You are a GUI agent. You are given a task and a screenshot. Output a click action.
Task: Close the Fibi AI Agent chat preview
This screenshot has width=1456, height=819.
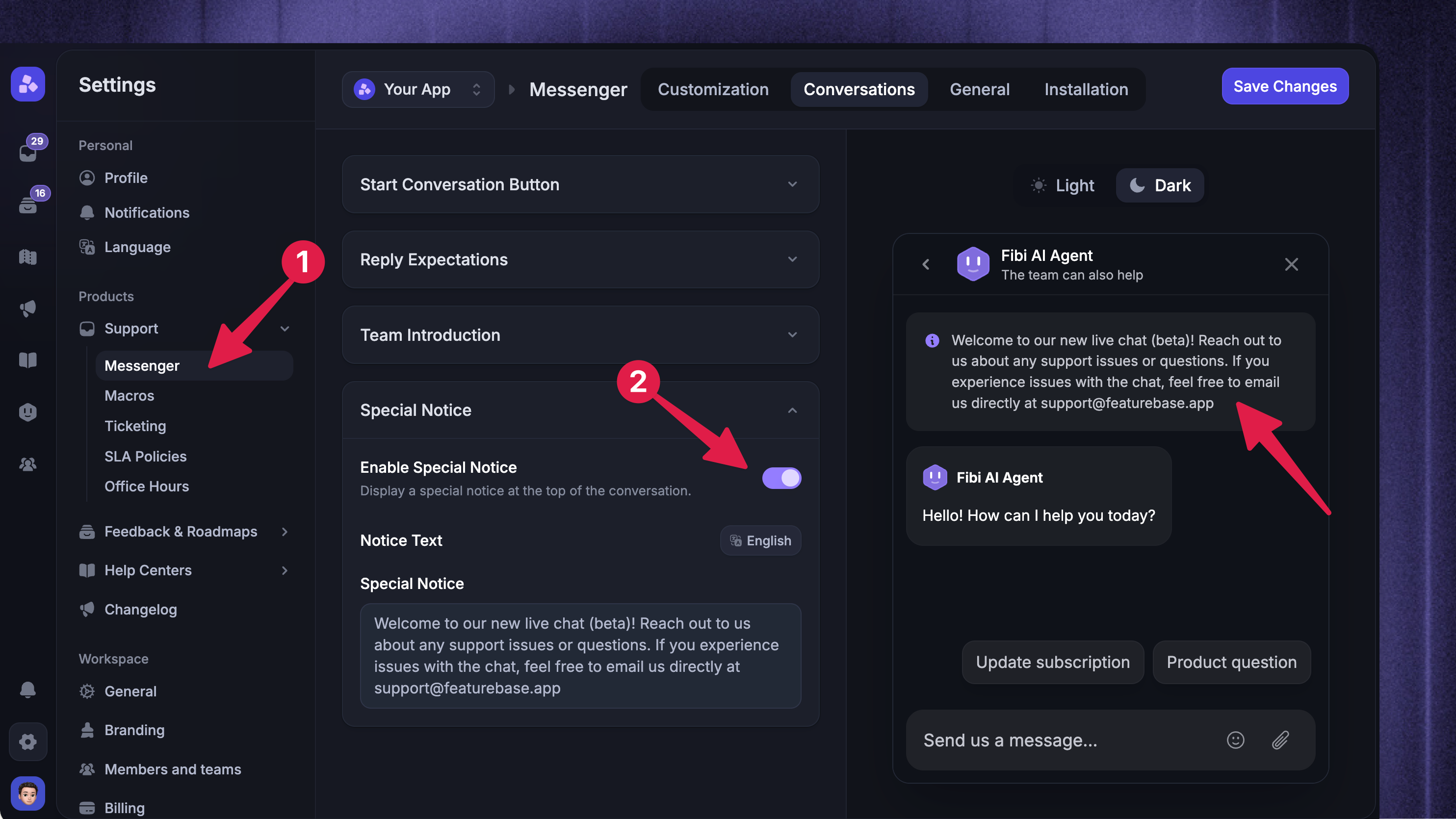[x=1291, y=264]
